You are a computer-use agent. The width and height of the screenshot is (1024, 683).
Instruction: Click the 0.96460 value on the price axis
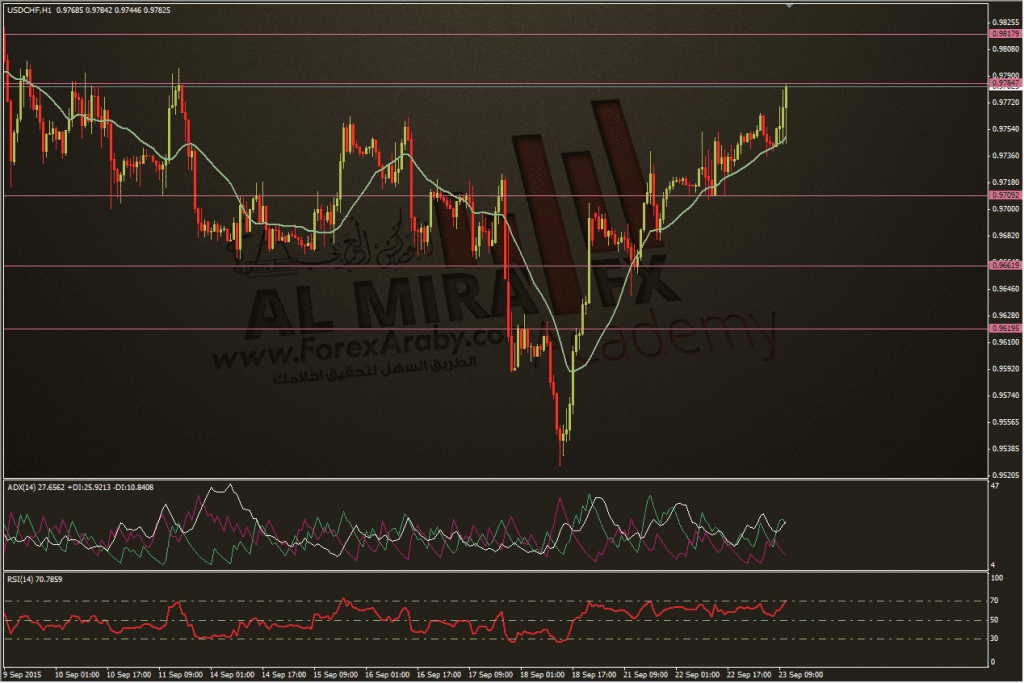point(1006,289)
